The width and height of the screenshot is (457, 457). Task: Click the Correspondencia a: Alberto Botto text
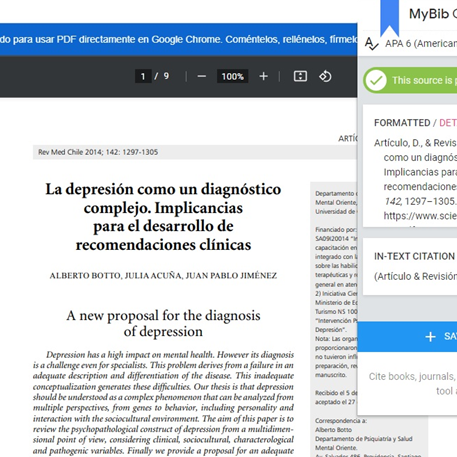[341, 425]
